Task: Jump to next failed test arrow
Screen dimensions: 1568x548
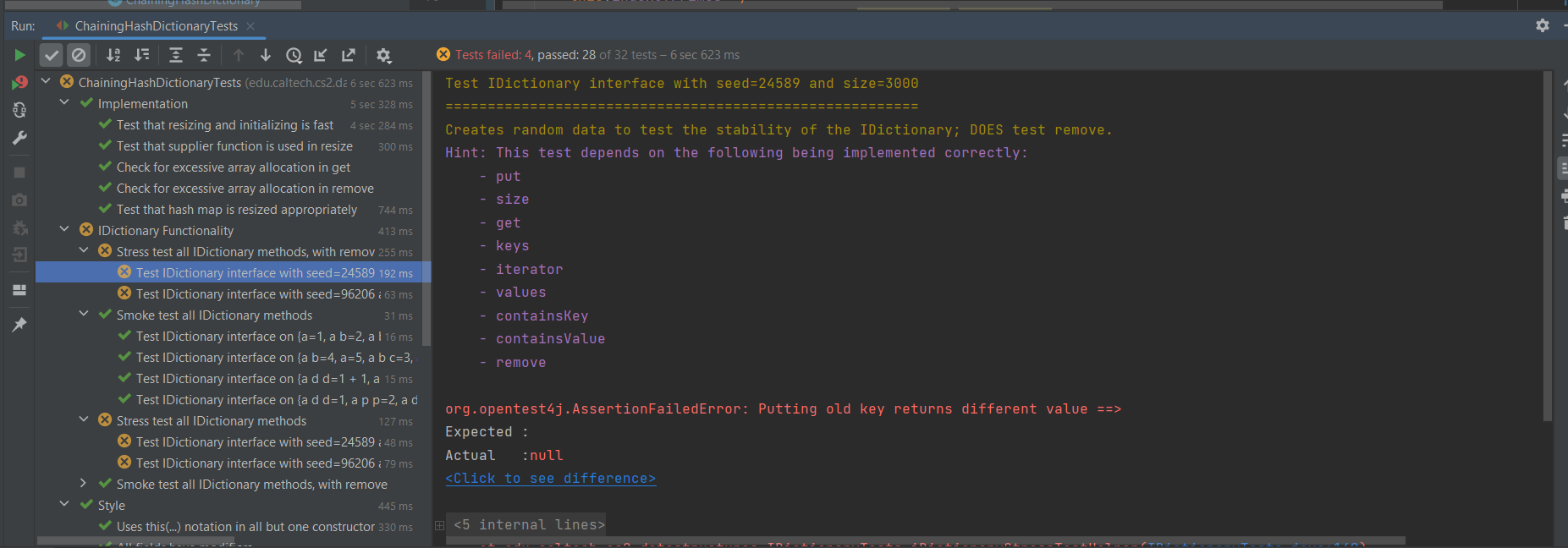Action: click(x=266, y=56)
